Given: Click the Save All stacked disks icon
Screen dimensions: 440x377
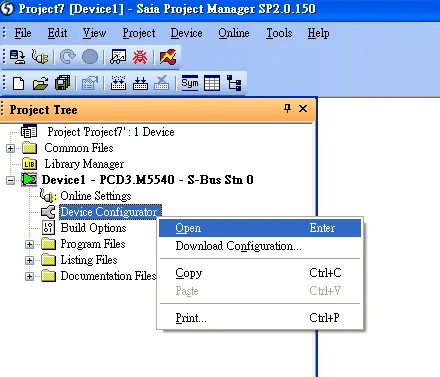Looking at the screenshot, I should [x=63, y=83].
